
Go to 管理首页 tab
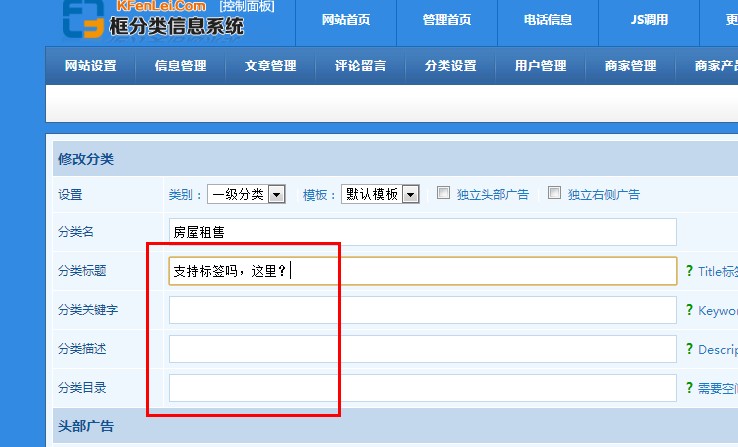coord(447,19)
